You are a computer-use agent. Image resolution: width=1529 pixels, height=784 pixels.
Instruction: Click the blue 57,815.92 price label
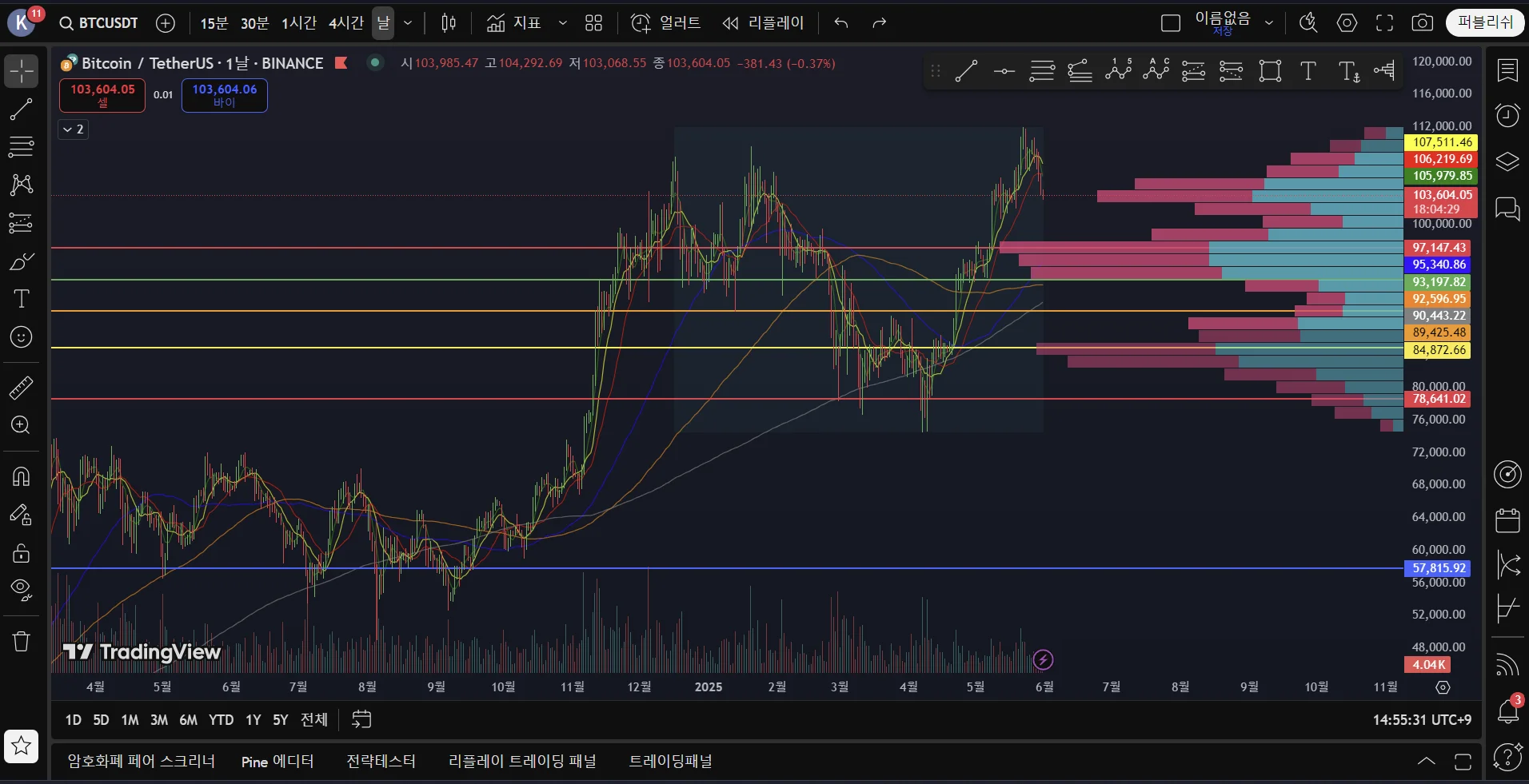[x=1438, y=568]
